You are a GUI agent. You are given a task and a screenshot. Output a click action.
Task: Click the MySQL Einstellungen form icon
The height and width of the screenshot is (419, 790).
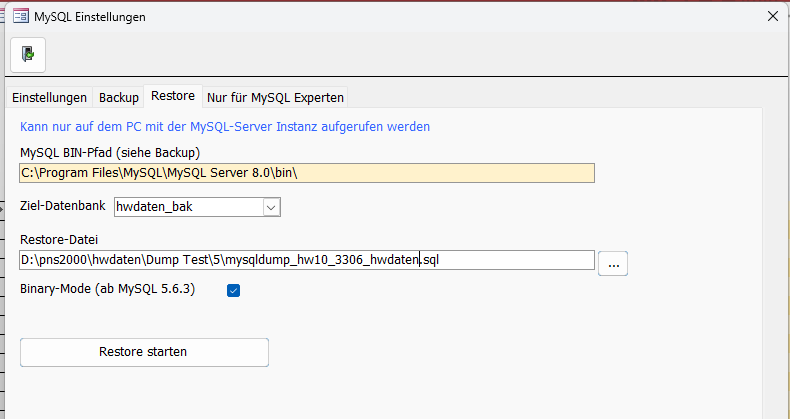21,17
